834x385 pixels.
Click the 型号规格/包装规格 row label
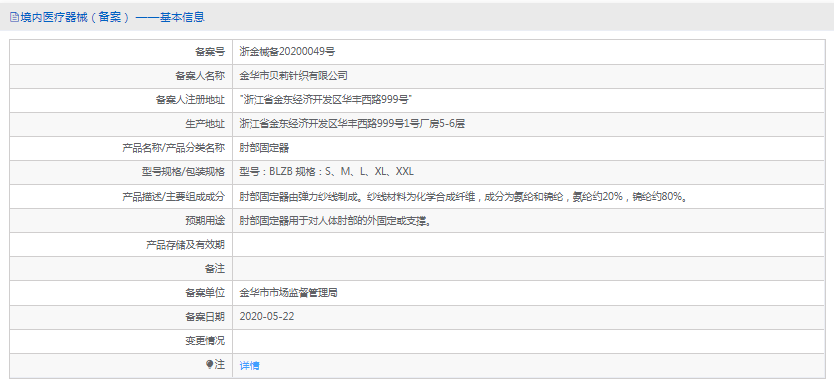pos(180,172)
